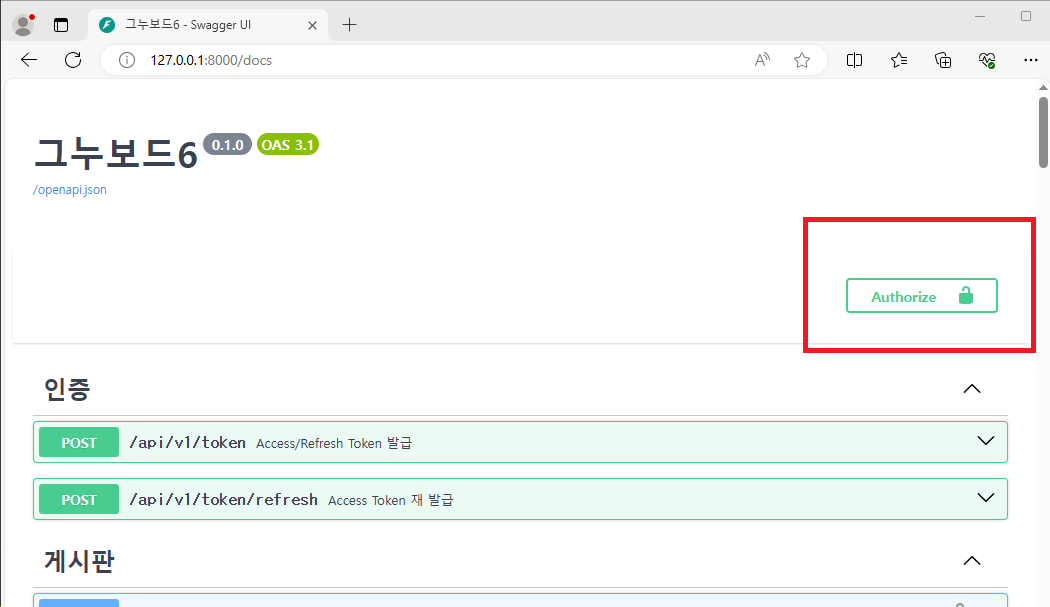Click the Read aloud icon
Screen dimensions: 1050x607
pyautogui.click(x=762, y=60)
